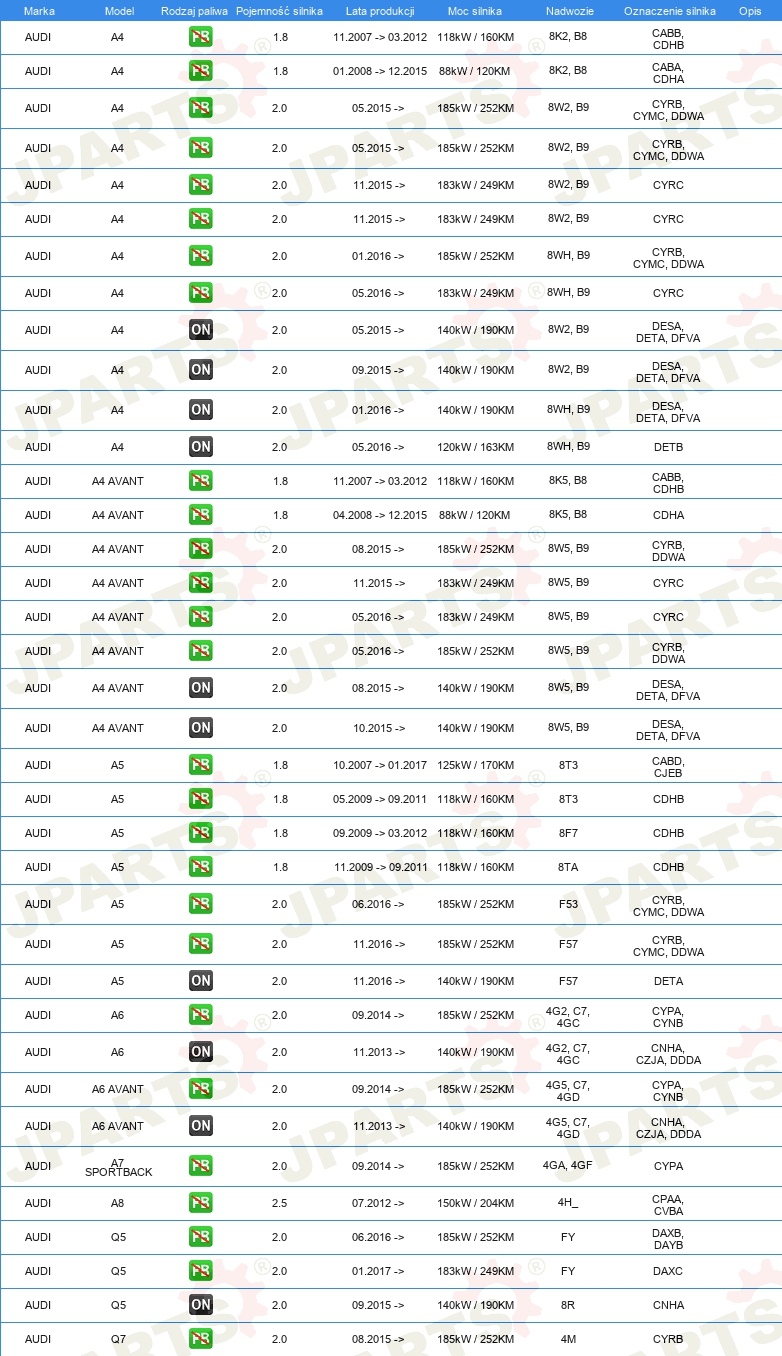Click petrol icon in A5 125kW/170KM row
The height and width of the screenshot is (1356, 782).
(x=201, y=765)
